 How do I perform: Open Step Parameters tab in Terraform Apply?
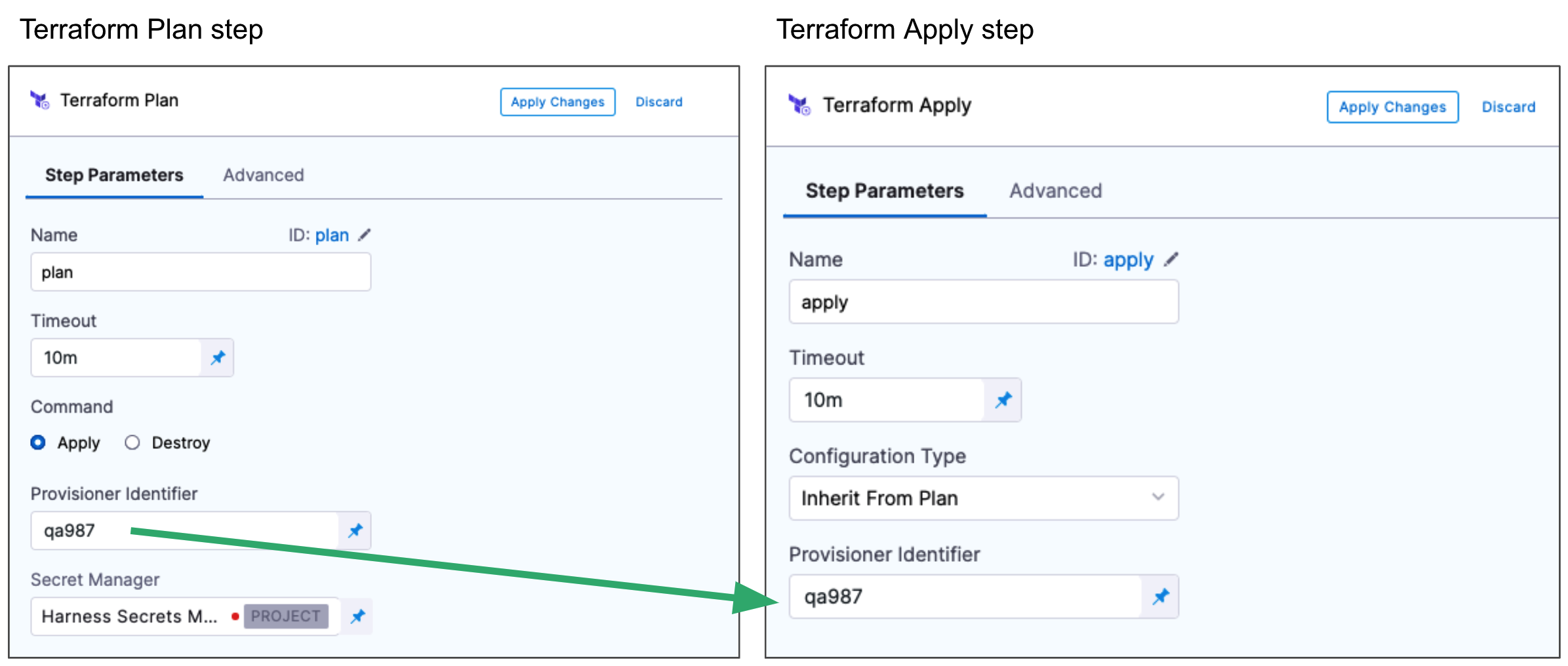coord(884,191)
